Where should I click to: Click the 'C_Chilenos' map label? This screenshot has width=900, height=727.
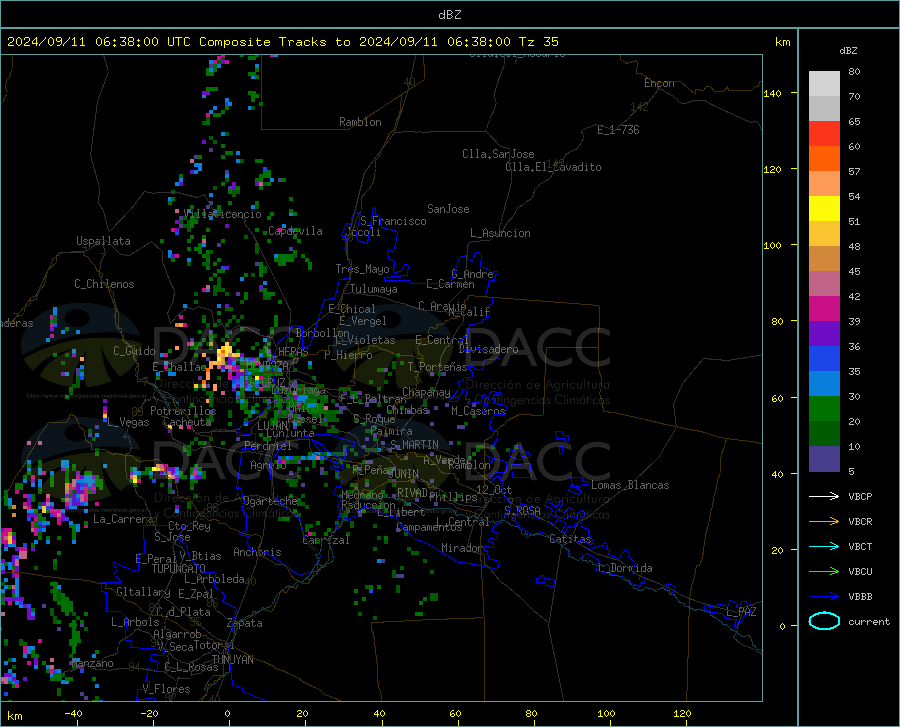(x=104, y=284)
